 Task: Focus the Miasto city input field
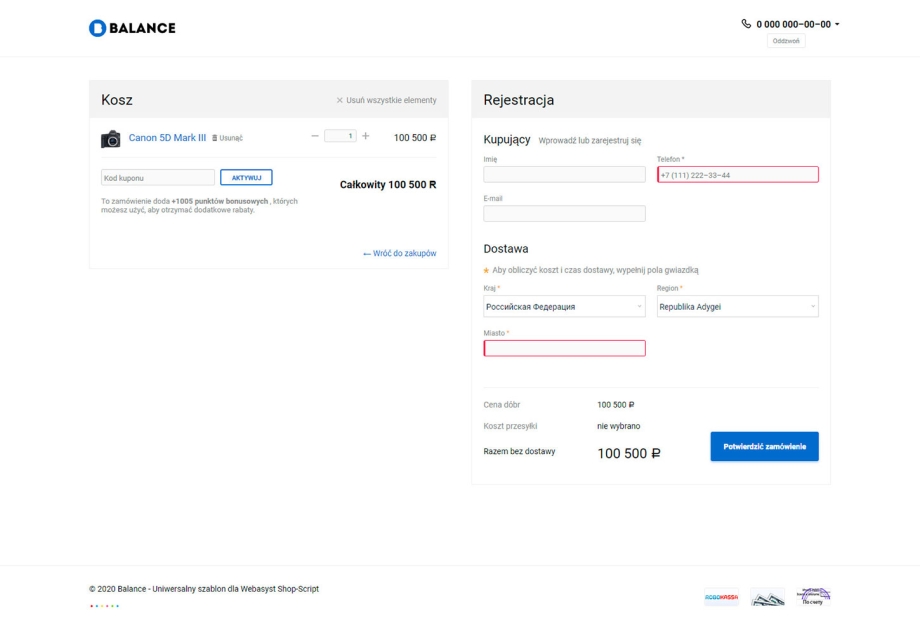point(564,348)
